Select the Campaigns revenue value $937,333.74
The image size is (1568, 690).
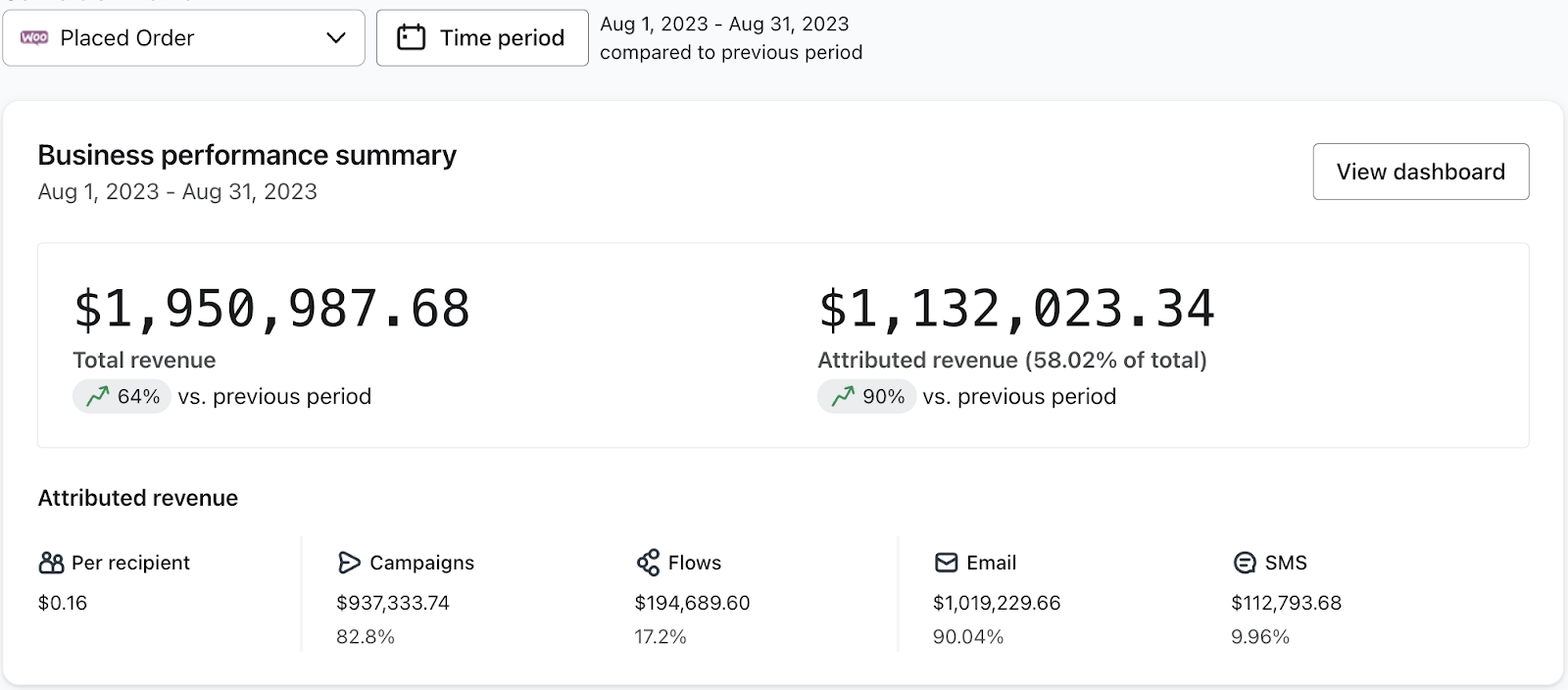click(x=393, y=603)
